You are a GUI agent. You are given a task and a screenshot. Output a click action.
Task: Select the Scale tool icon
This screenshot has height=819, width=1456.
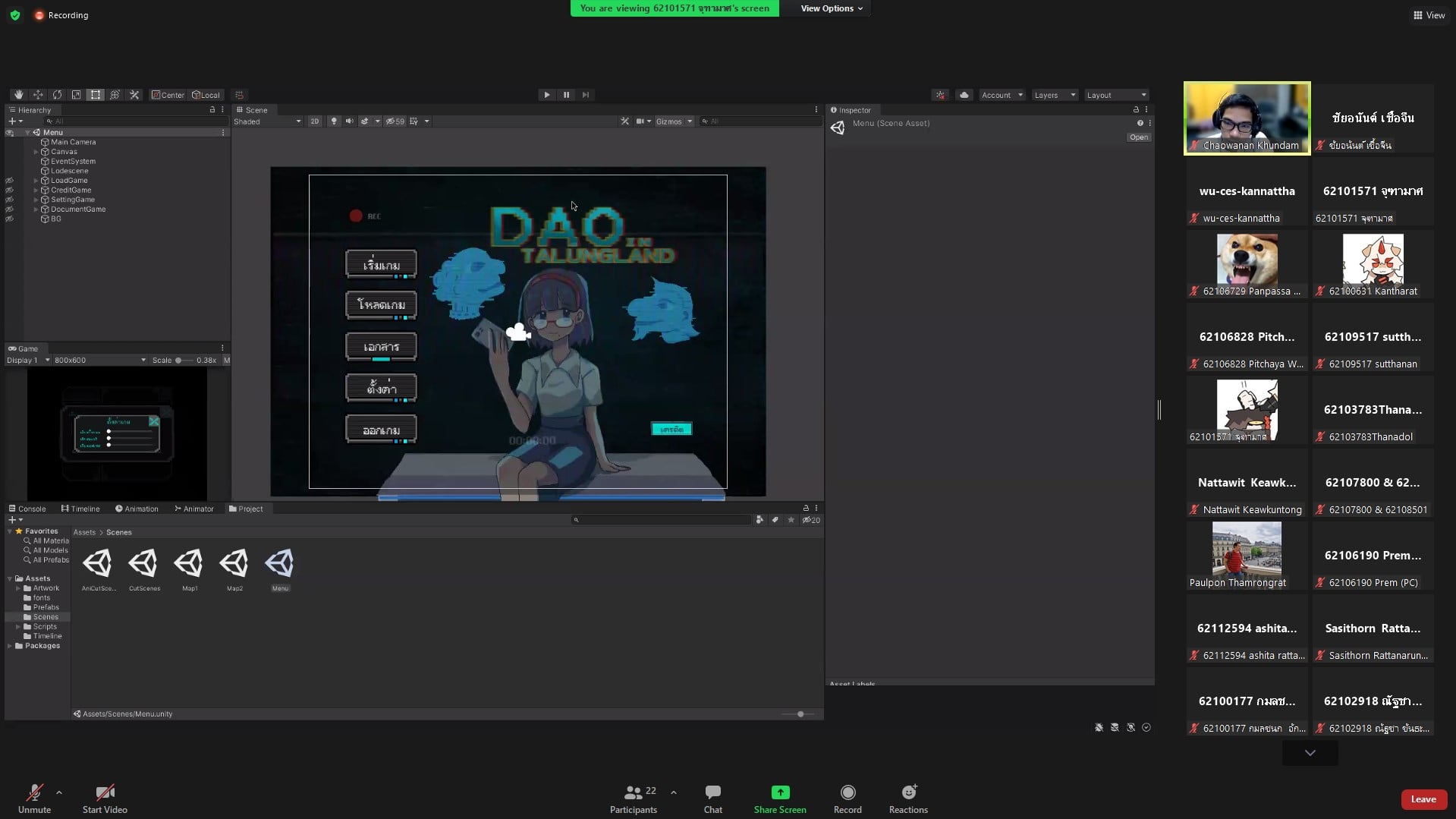tap(76, 95)
